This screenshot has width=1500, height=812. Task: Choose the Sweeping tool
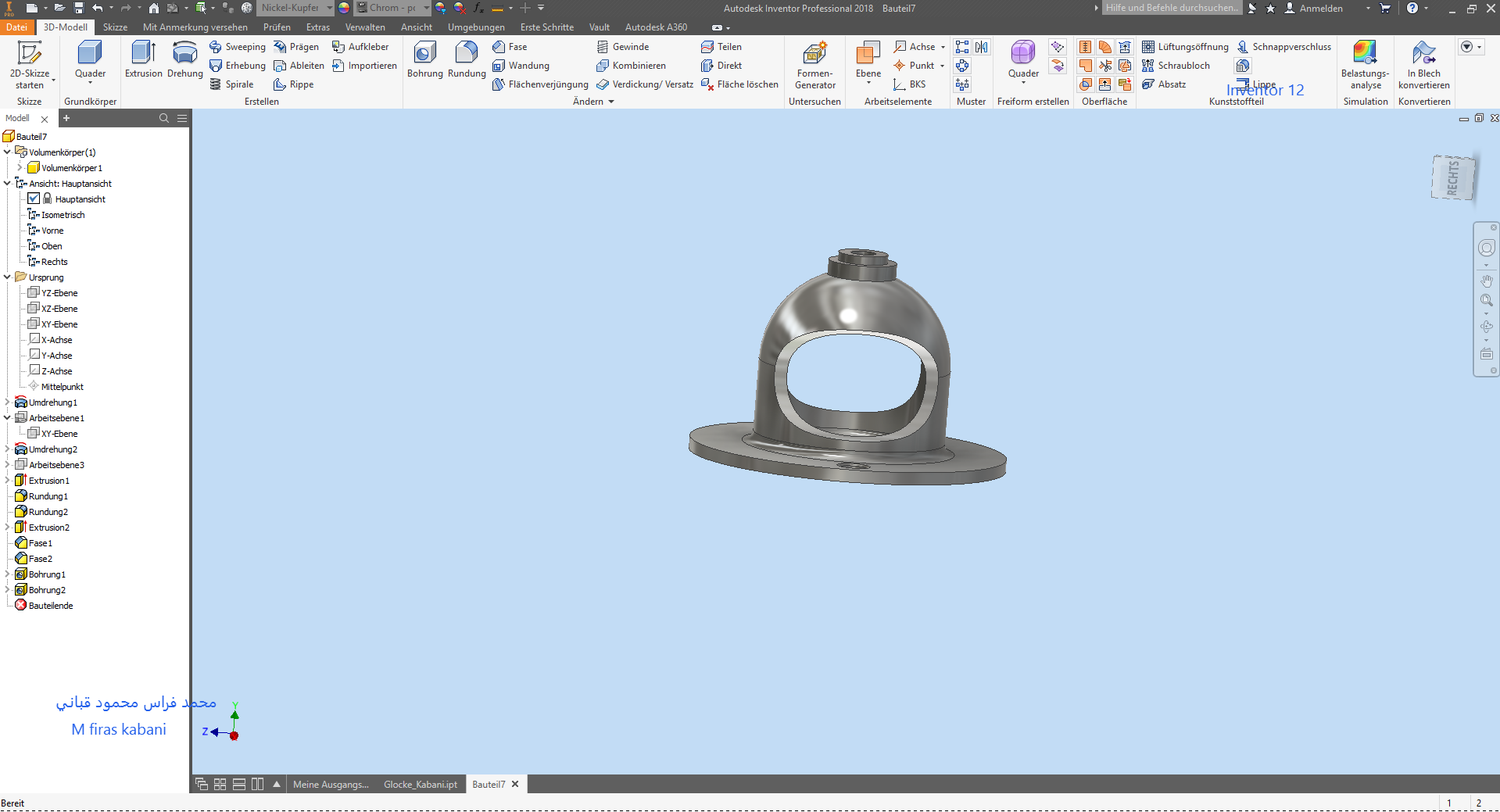click(238, 47)
